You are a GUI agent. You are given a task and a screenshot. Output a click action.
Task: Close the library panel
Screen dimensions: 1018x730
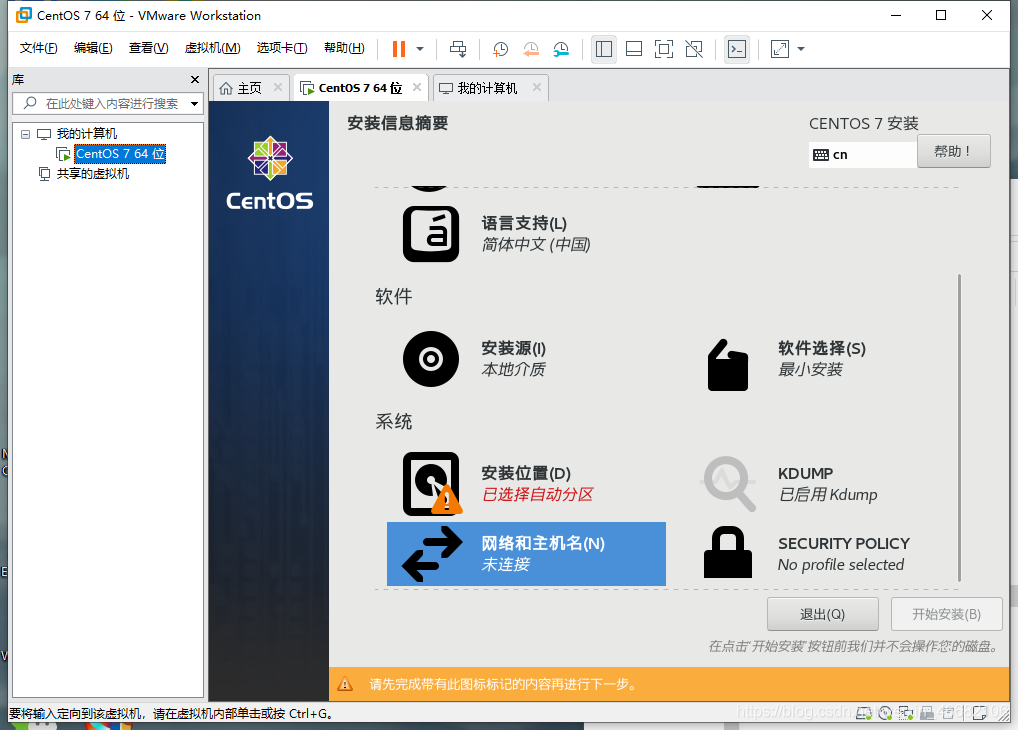coord(195,79)
